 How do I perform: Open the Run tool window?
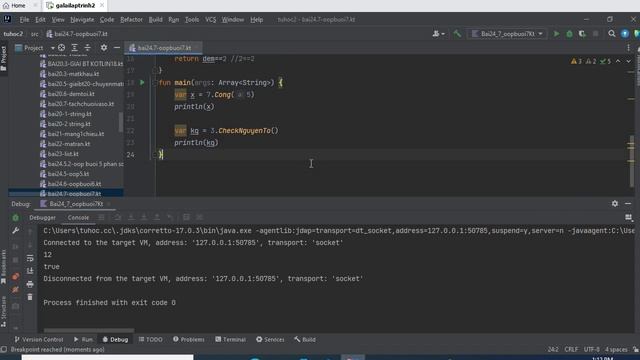tap(83, 339)
